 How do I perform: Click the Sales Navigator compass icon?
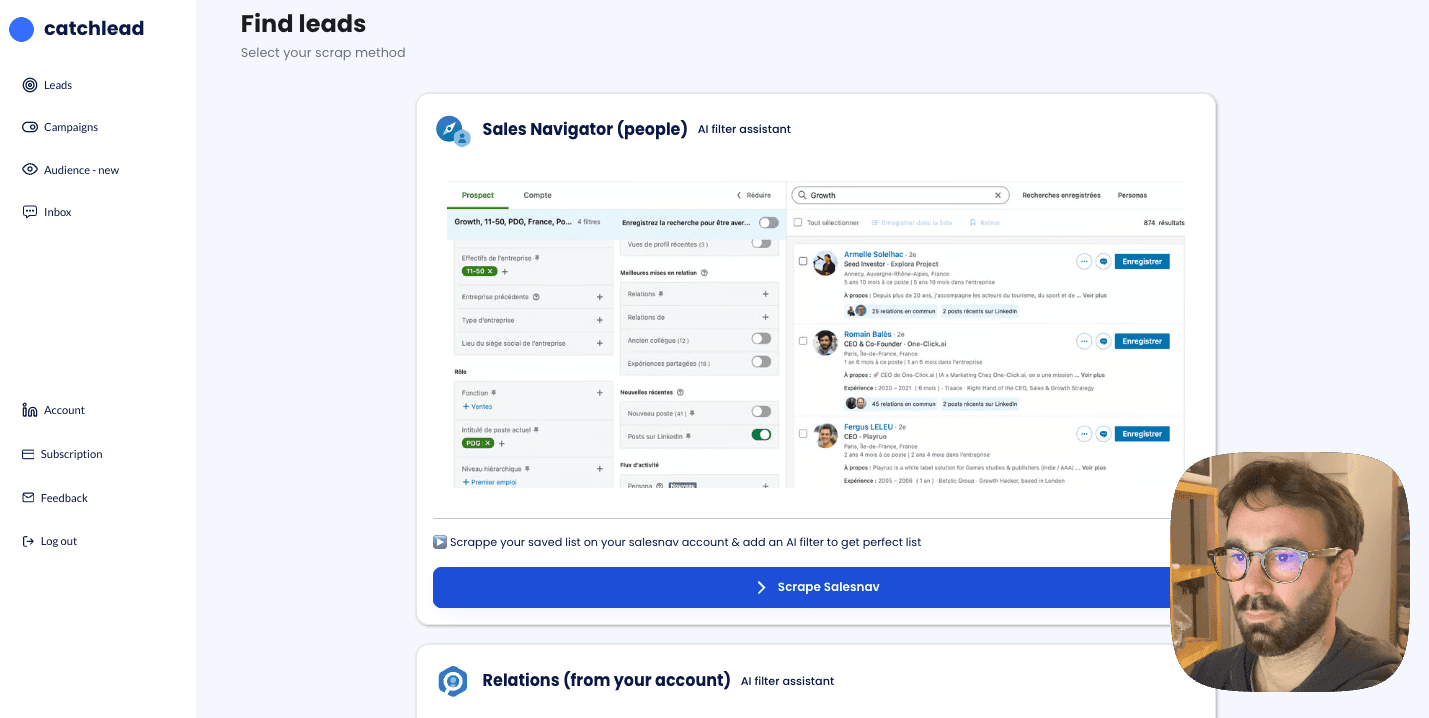coord(453,130)
